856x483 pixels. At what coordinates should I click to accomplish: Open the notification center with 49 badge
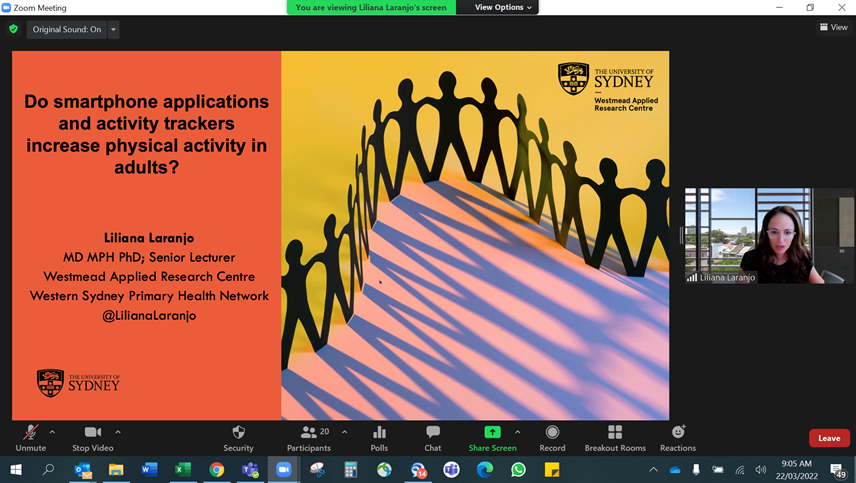pos(837,469)
